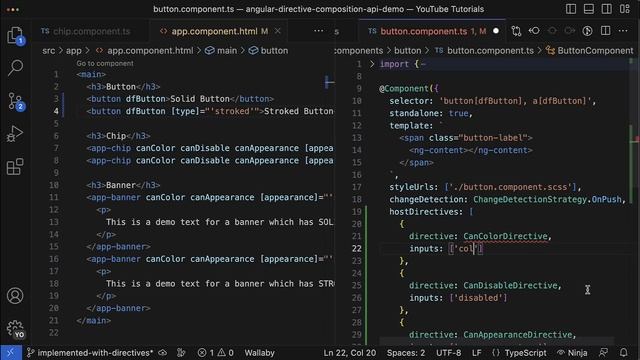Image resolution: width=640 pixels, height=360 pixels.
Task: Click 'Go to component' code lens link
Action: click(105, 63)
